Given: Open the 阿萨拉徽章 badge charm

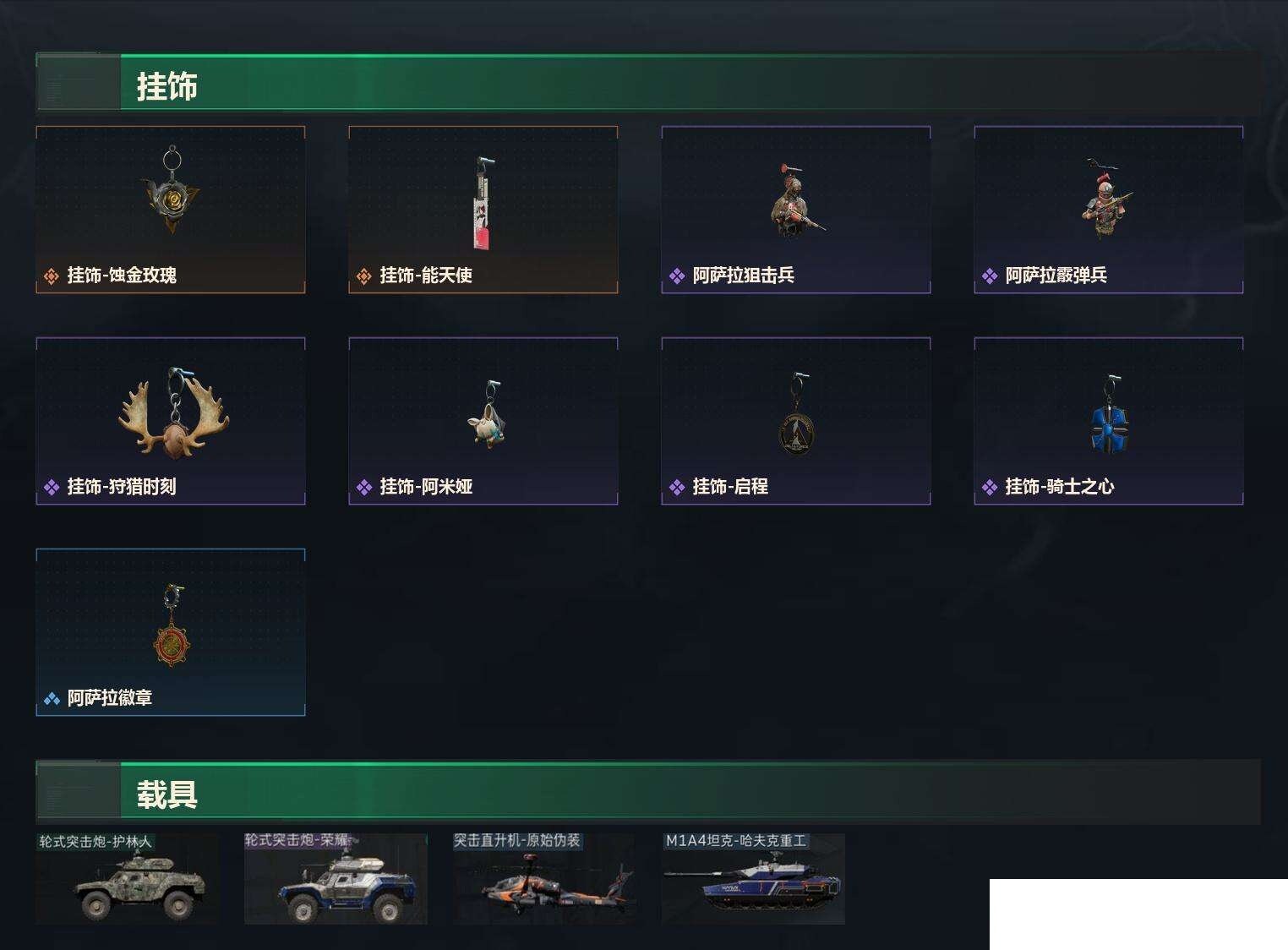Looking at the screenshot, I should tap(171, 632).
